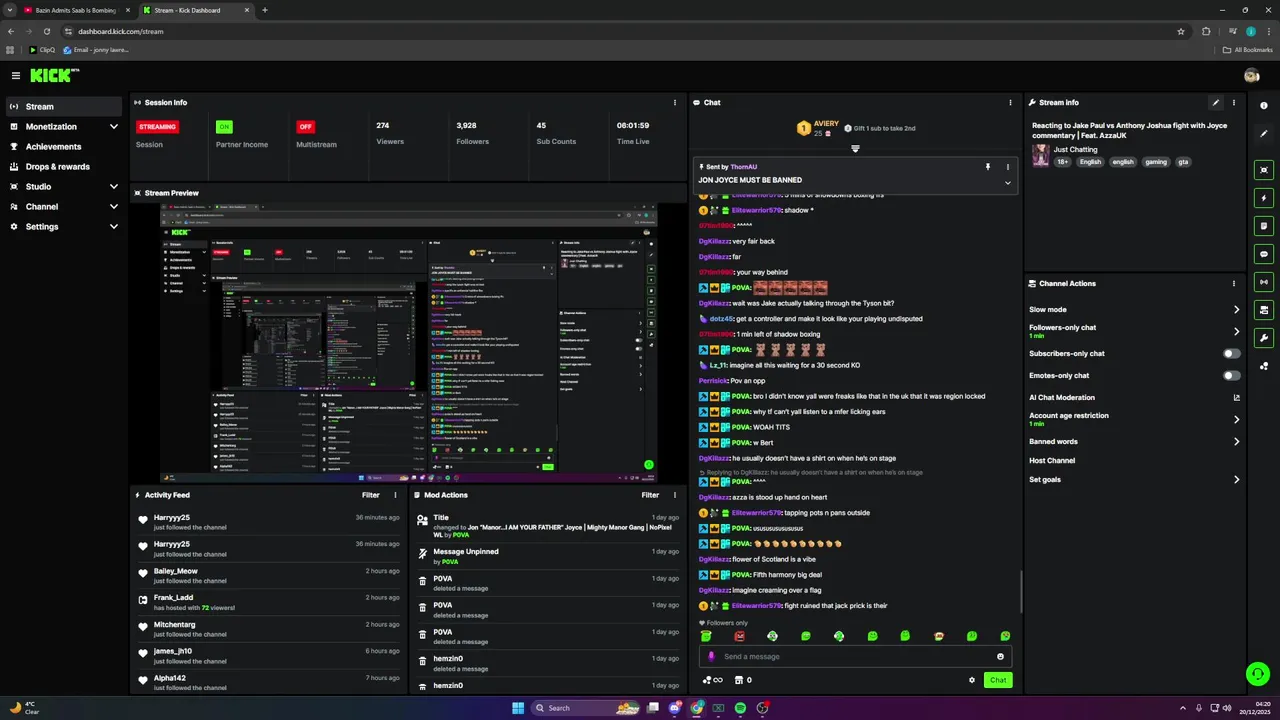
Task: Open the weather widget on taskbar
Action: [24, 708]
